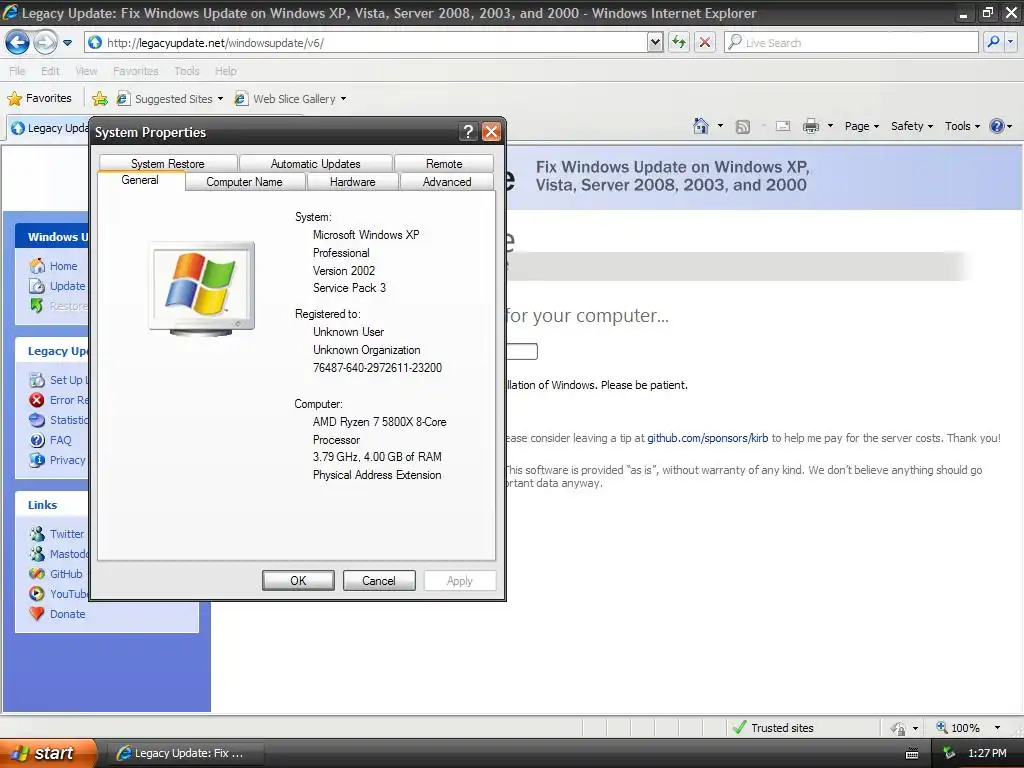Switch to the Hardware tab
The width and height of the screenshot is (1024, 768).
(x=353, y=182)
